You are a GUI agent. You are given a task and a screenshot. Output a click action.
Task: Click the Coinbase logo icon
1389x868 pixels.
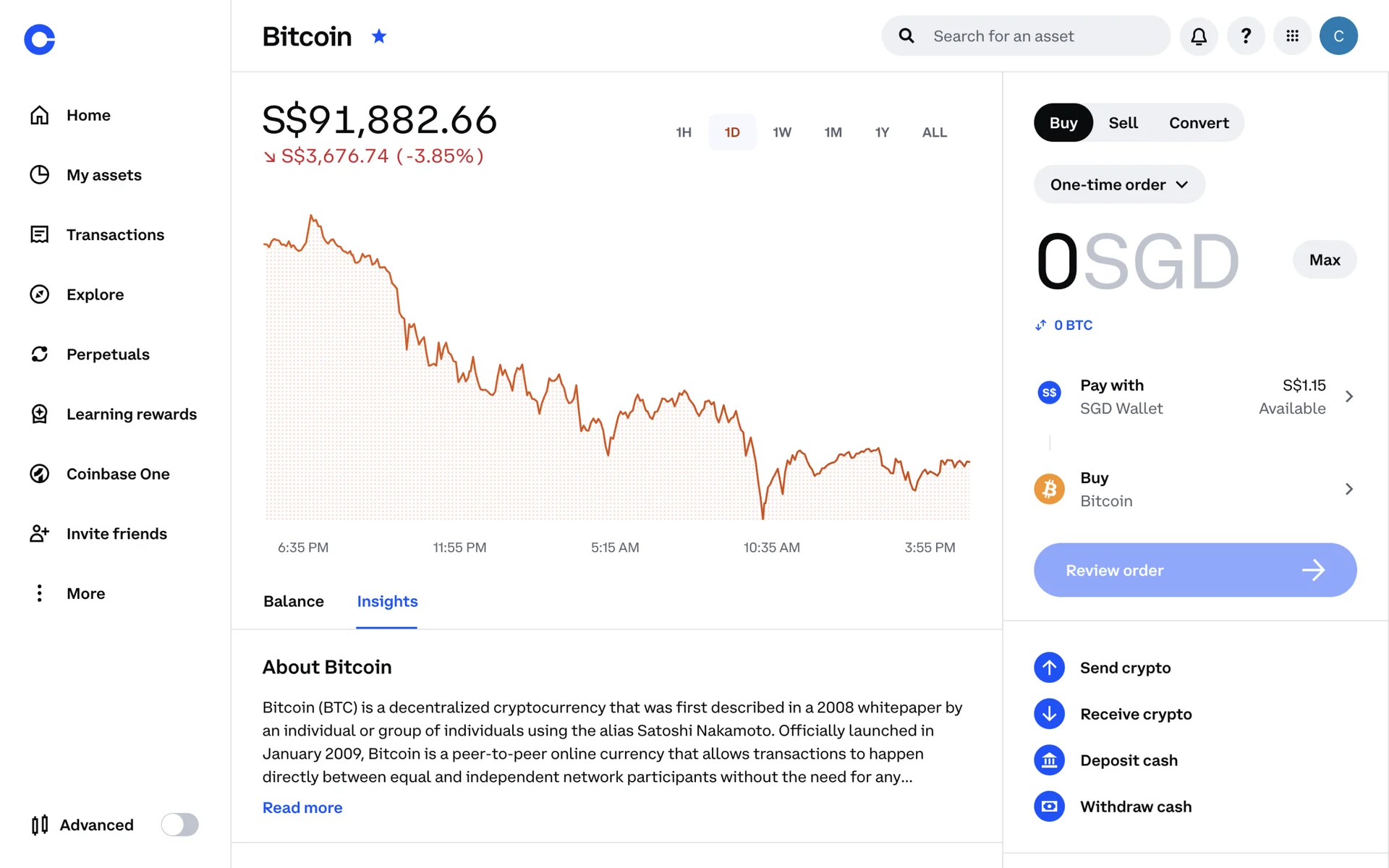40,39
